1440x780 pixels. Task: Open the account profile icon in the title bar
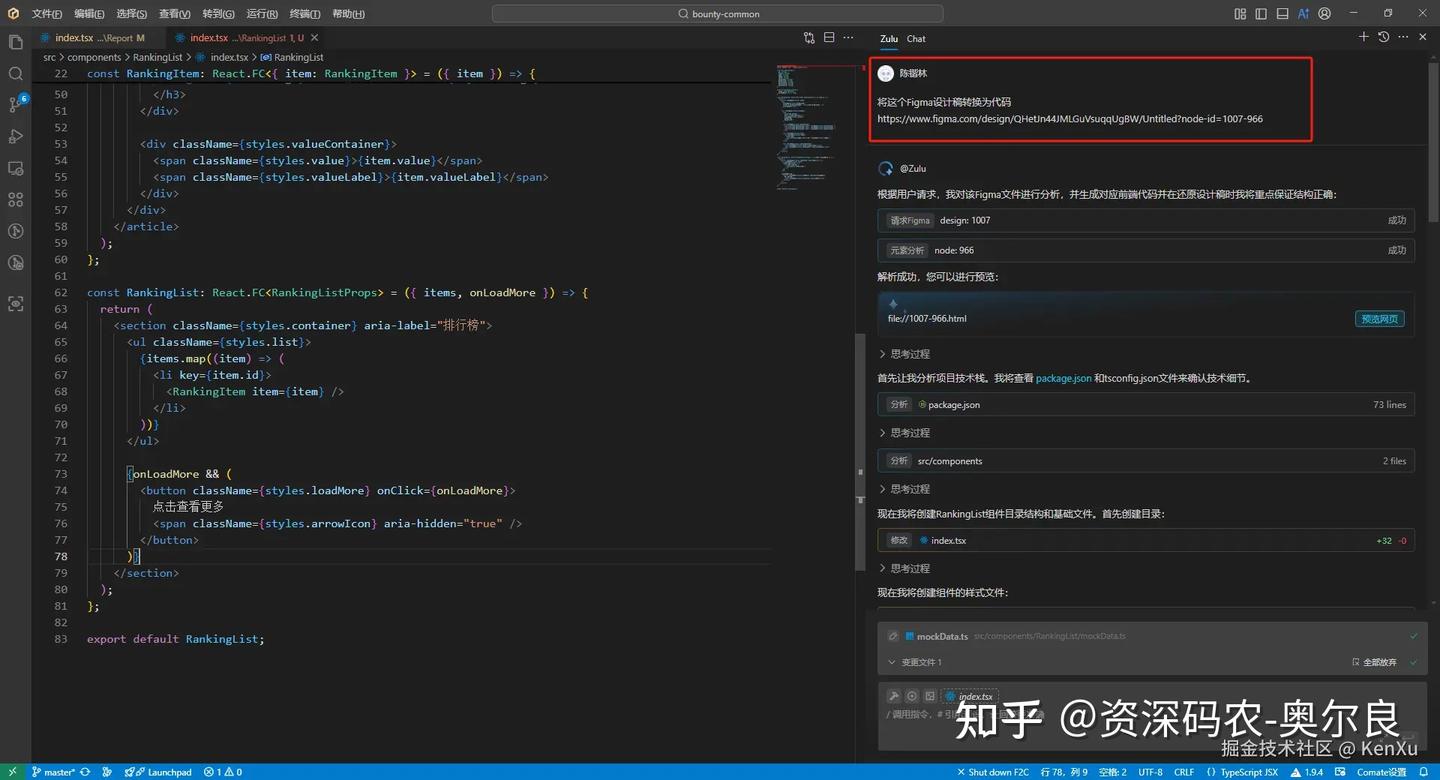point(1325,14)
